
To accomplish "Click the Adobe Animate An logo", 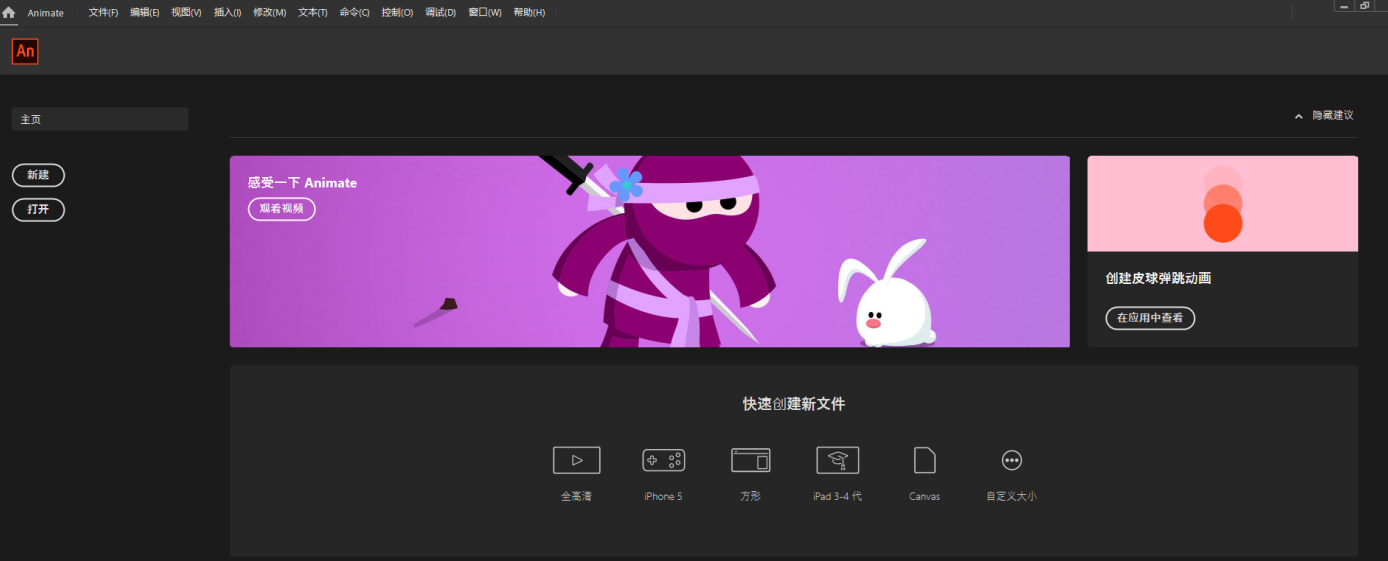I will pyautogui.click(x=25, y=51).
